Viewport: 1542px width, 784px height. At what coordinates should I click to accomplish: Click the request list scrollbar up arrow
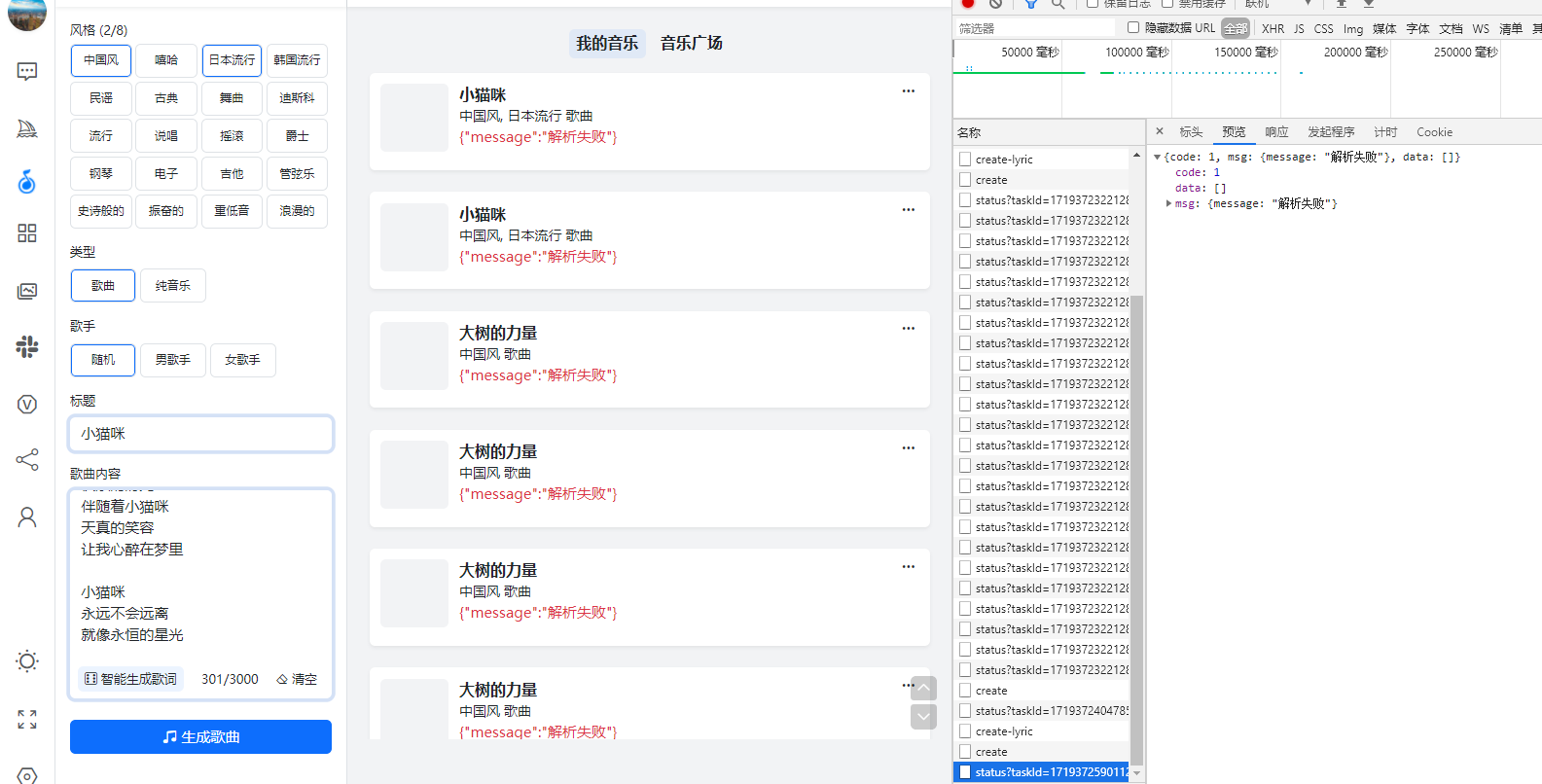[1136, 156]
